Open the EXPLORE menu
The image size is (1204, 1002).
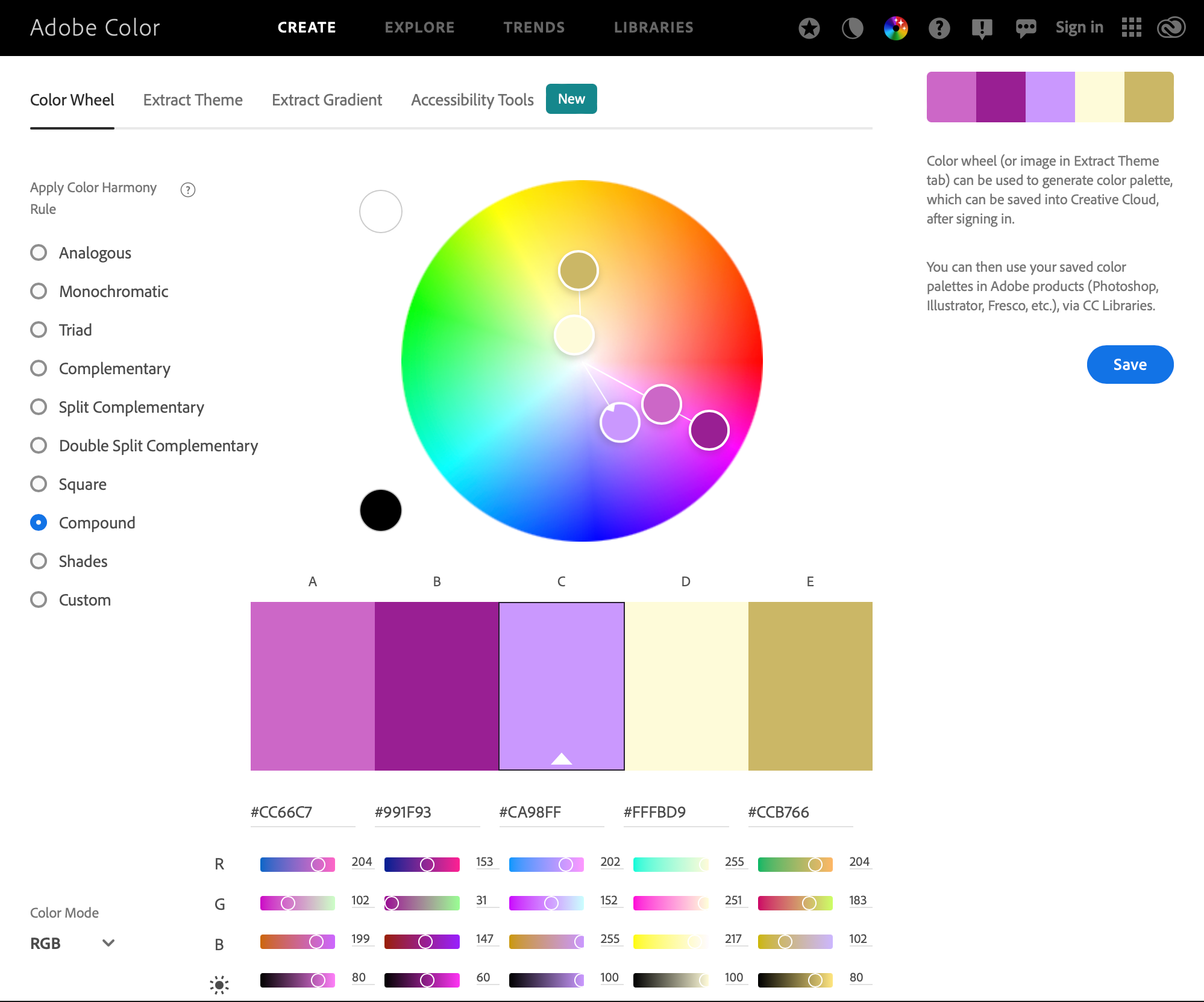[x=419, y=28]
